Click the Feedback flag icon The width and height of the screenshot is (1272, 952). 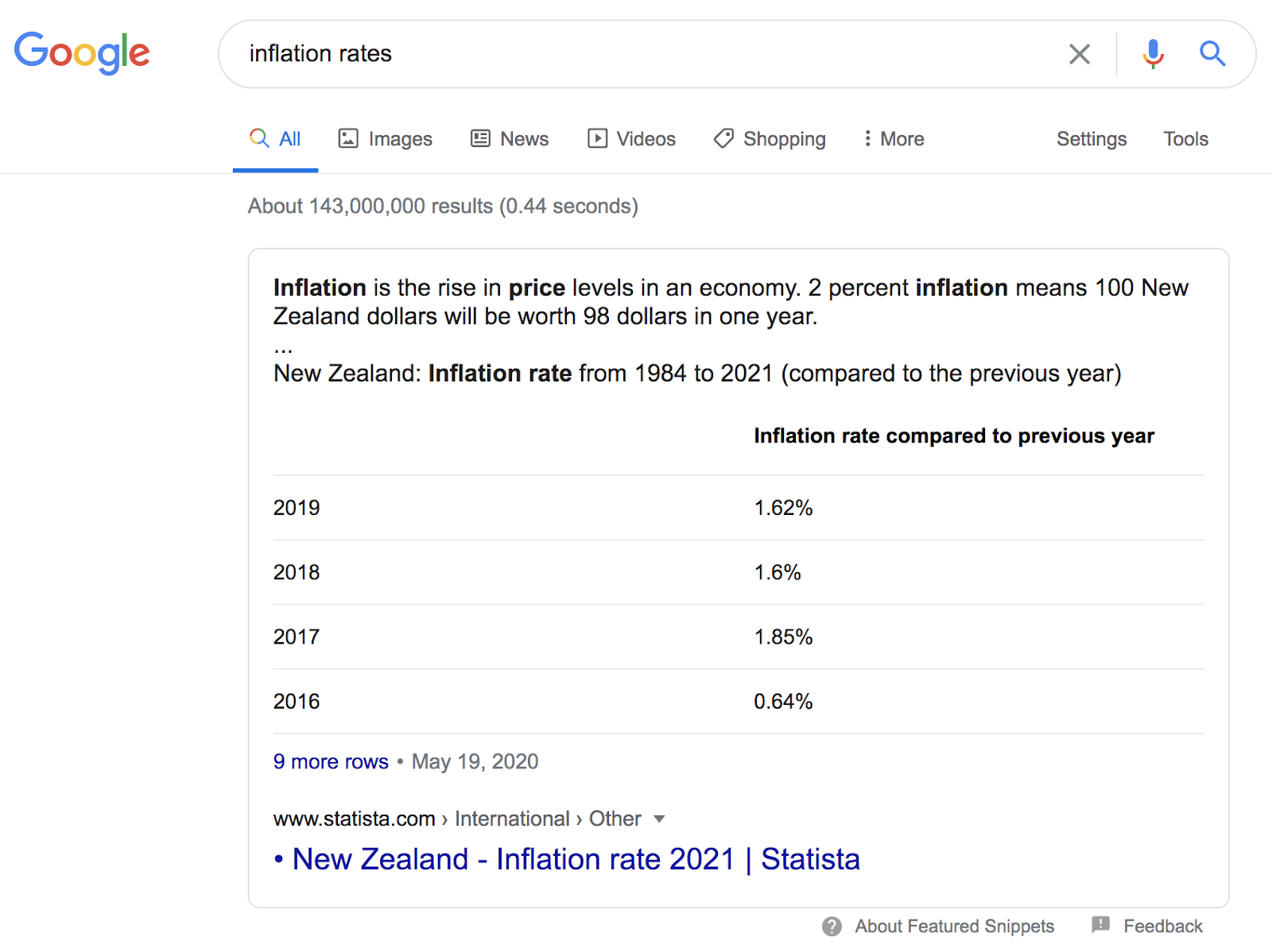pyautogui.click(x=1100, y=925)
